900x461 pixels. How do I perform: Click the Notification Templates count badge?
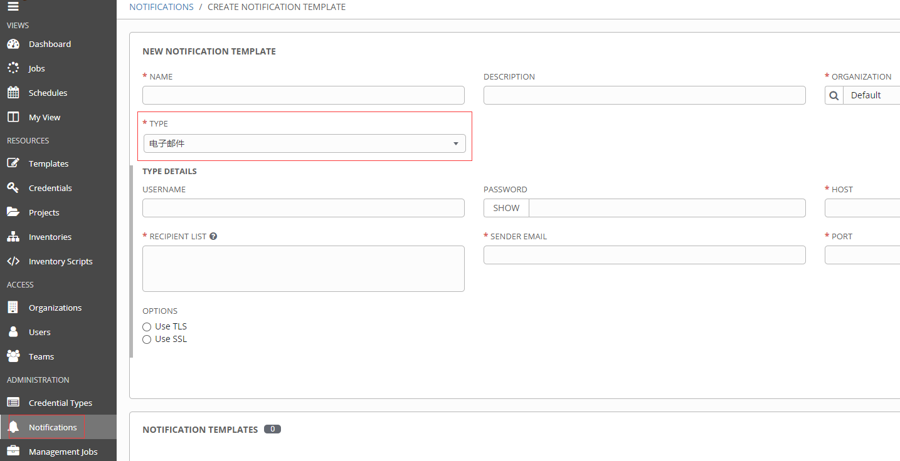[x=273, y=429]
